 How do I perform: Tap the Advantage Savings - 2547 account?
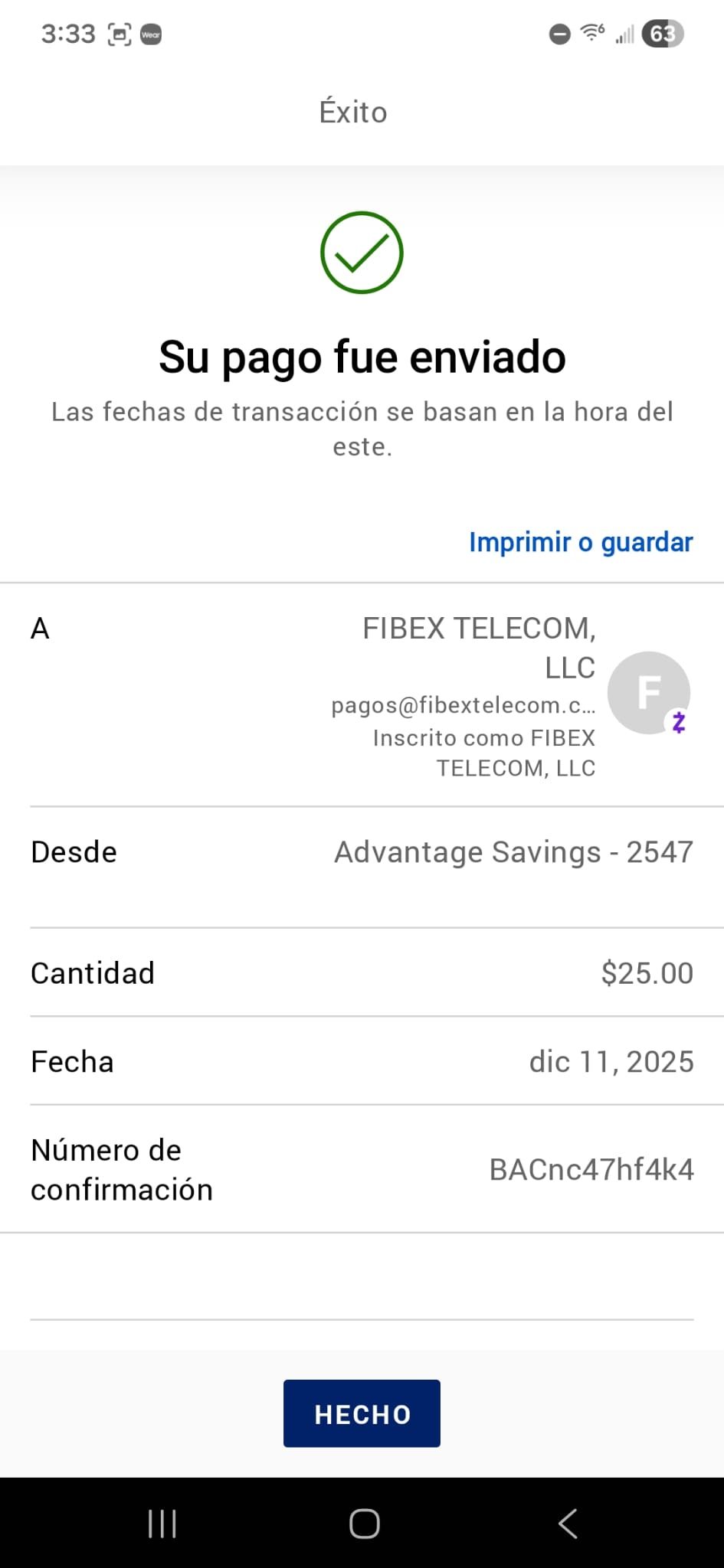(513, 852)
